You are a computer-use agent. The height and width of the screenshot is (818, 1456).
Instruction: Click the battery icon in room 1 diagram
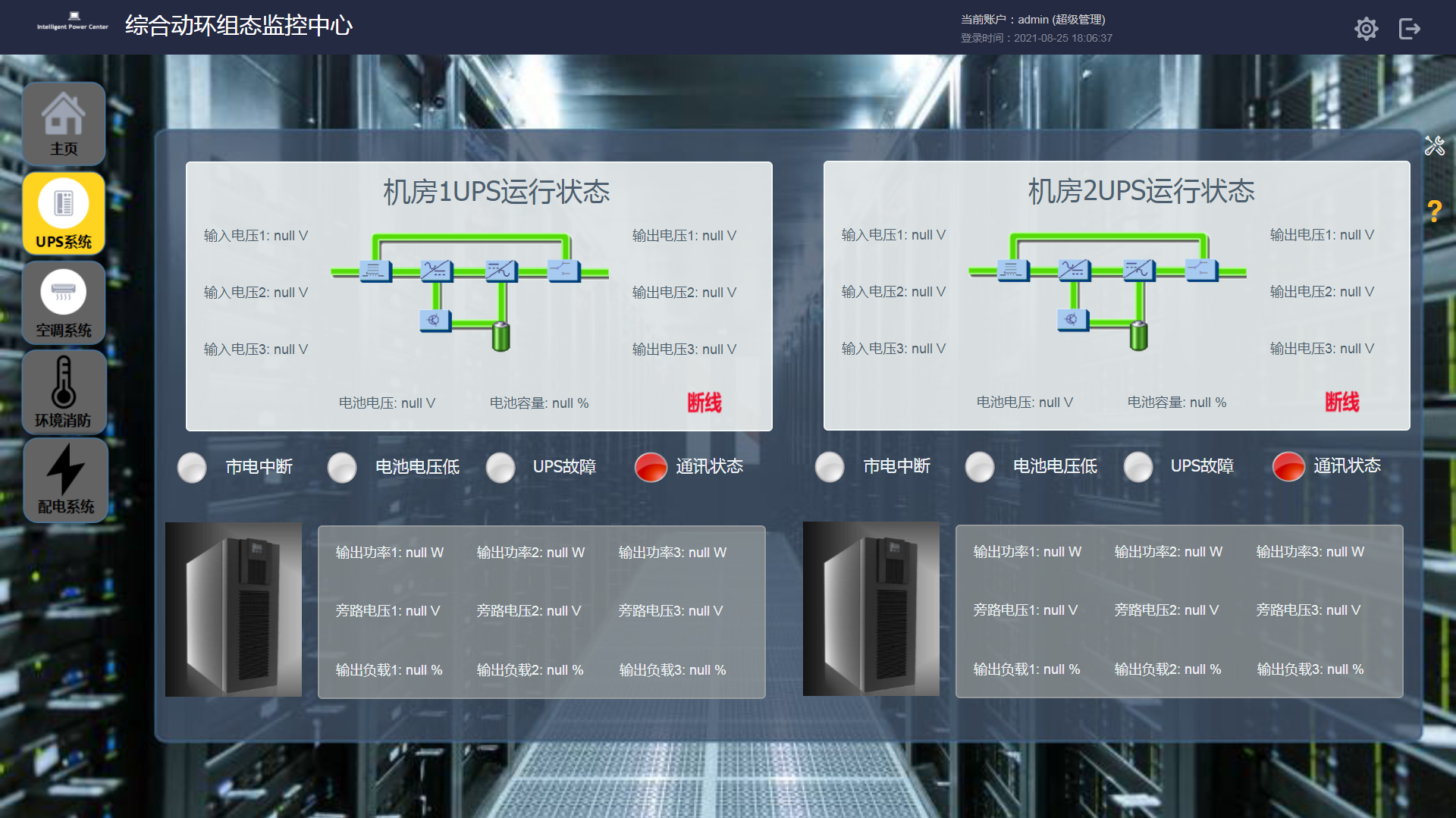coord(500,336)
